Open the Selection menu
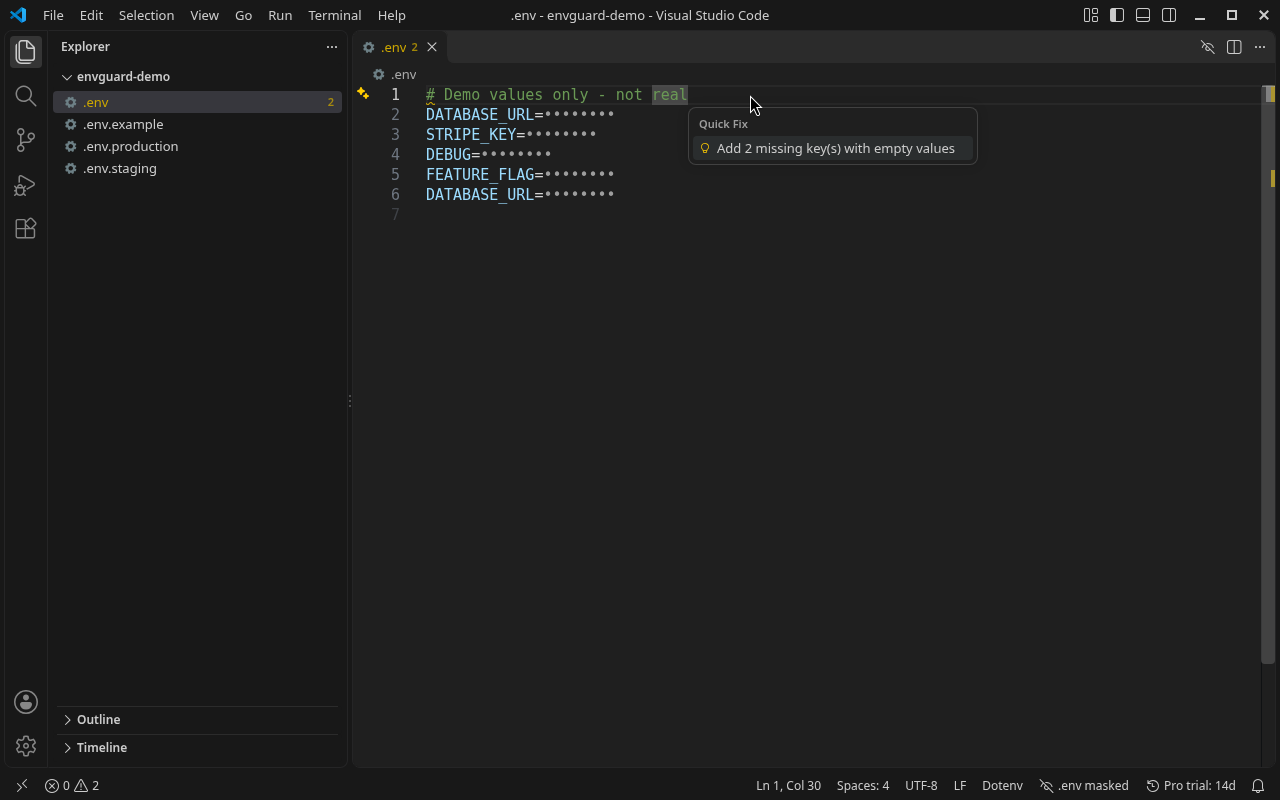The width and height of the screenshot is (1280, 800). pos(146,15)
